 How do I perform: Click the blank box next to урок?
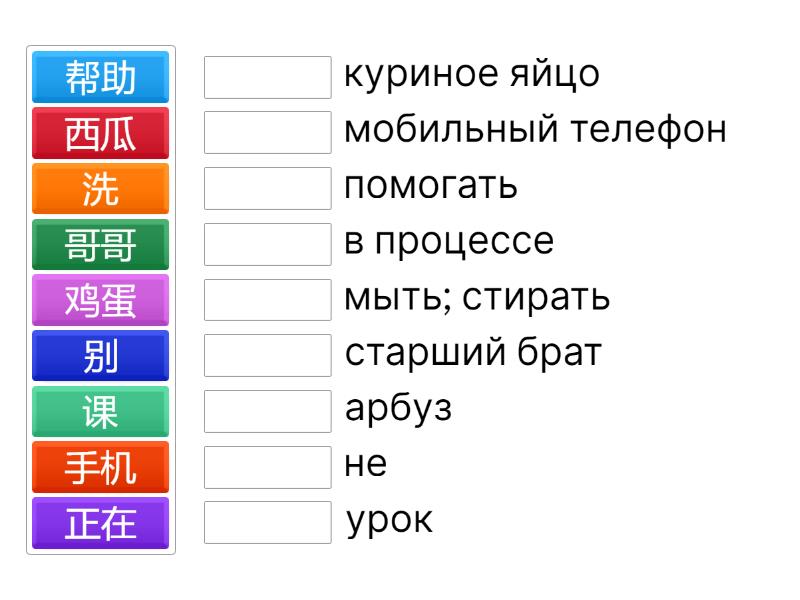pyautogui.click(x=267, y=522)
